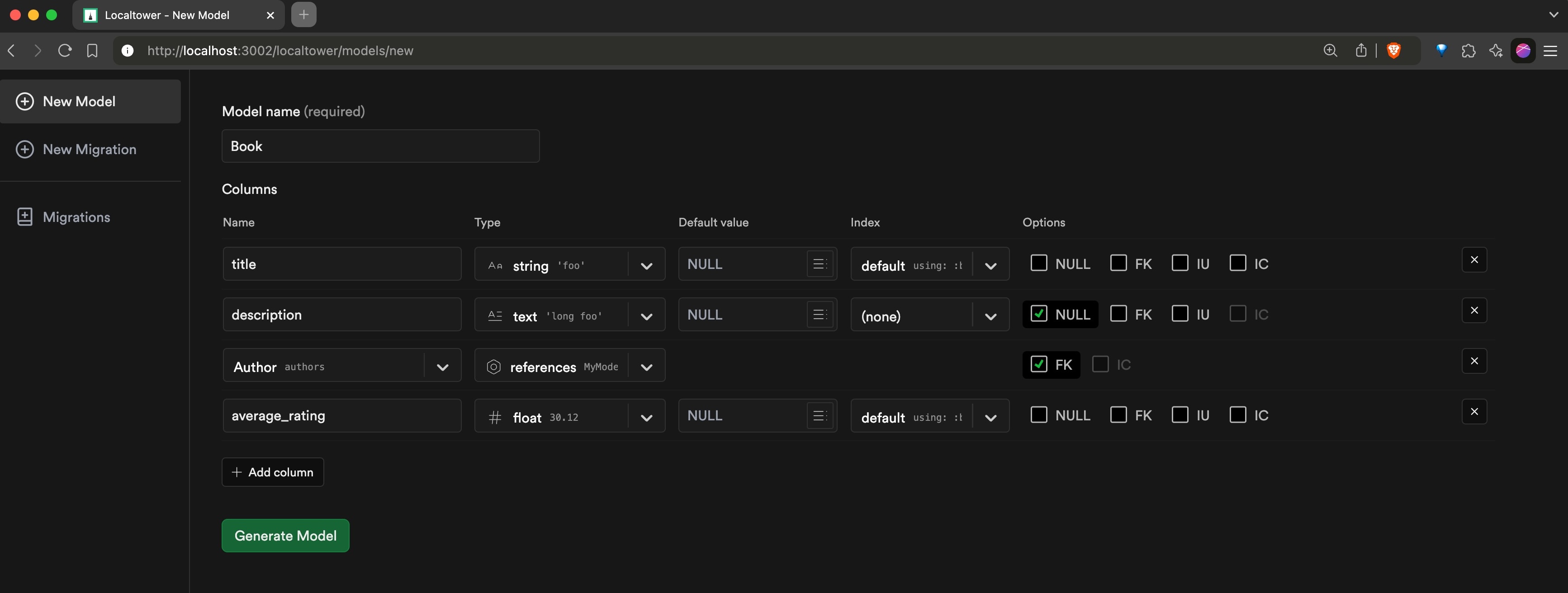The height and width of the screenshot is (593, 1568).
Task: Bookmark this page using the bookmark icon
Action: coord(92,51)
